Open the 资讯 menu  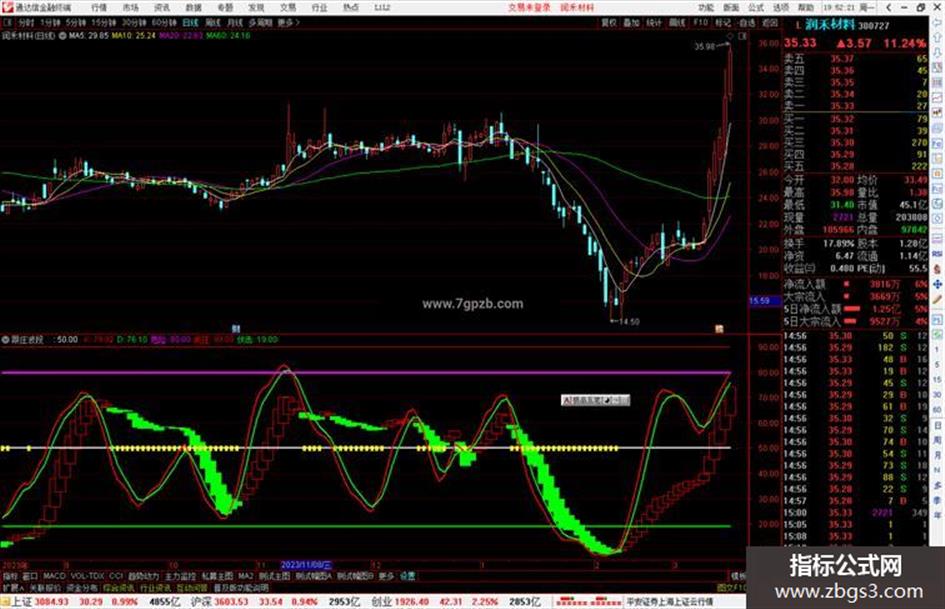[x=162, y=7]
